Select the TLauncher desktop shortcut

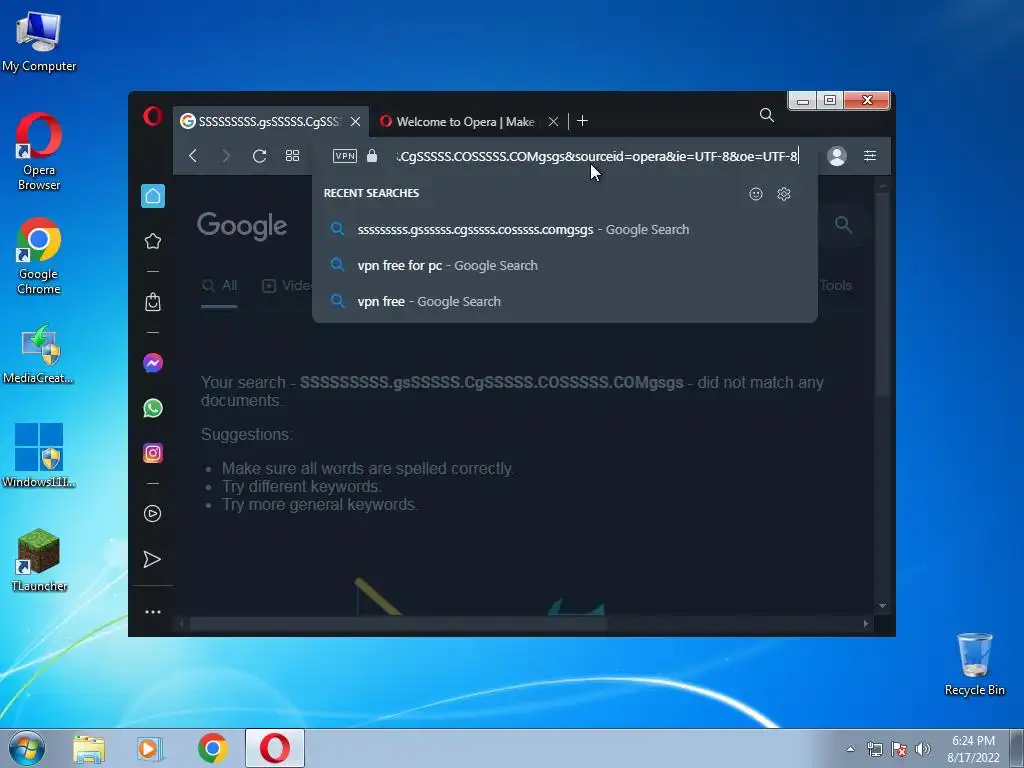click(39, 560)
